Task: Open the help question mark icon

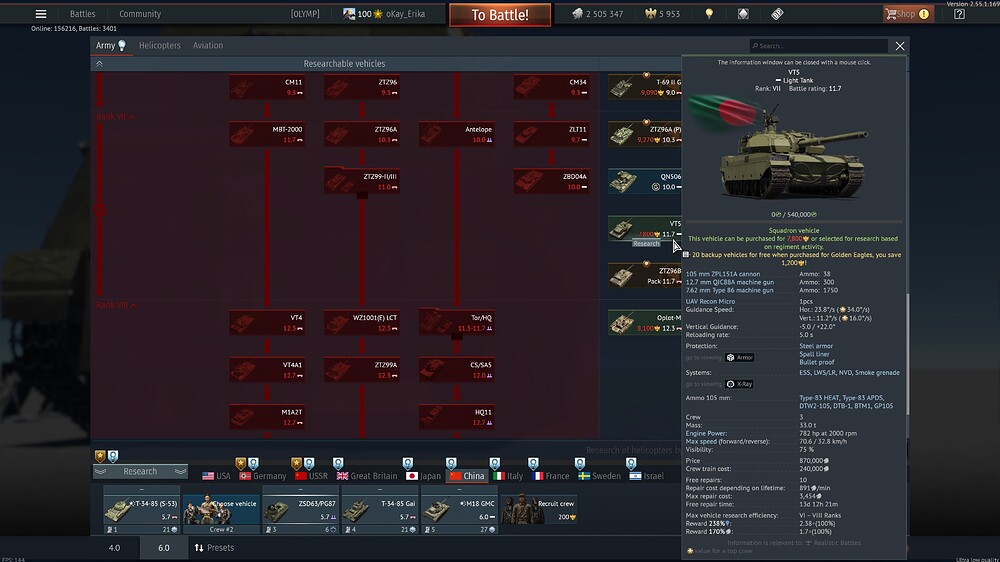Action: 959,14
